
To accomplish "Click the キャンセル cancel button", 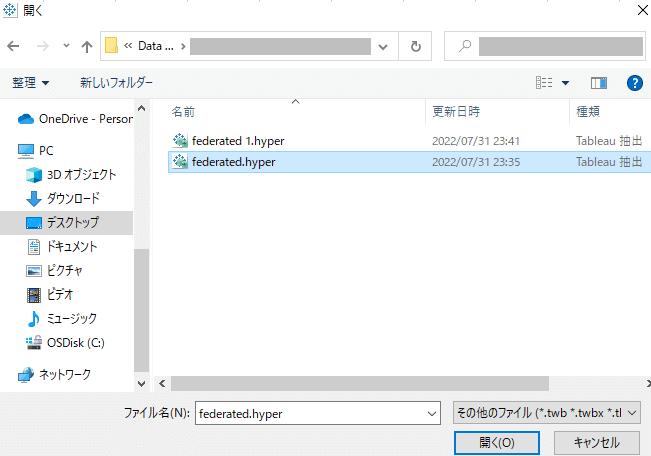I will [x=597, y=443].
